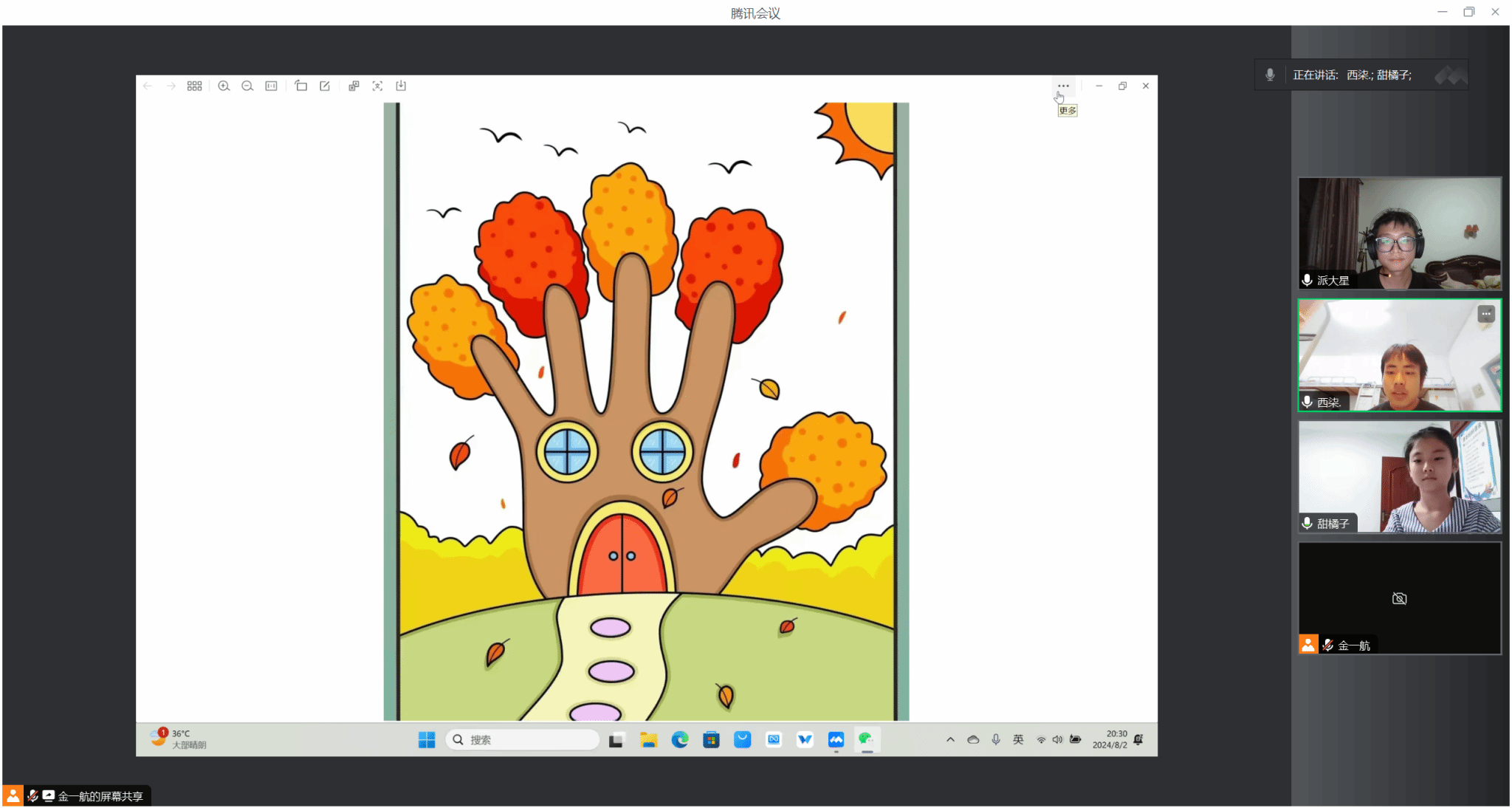Click the extract text OCR icon
Screen dimensions: 1512x808
(377, 86)
